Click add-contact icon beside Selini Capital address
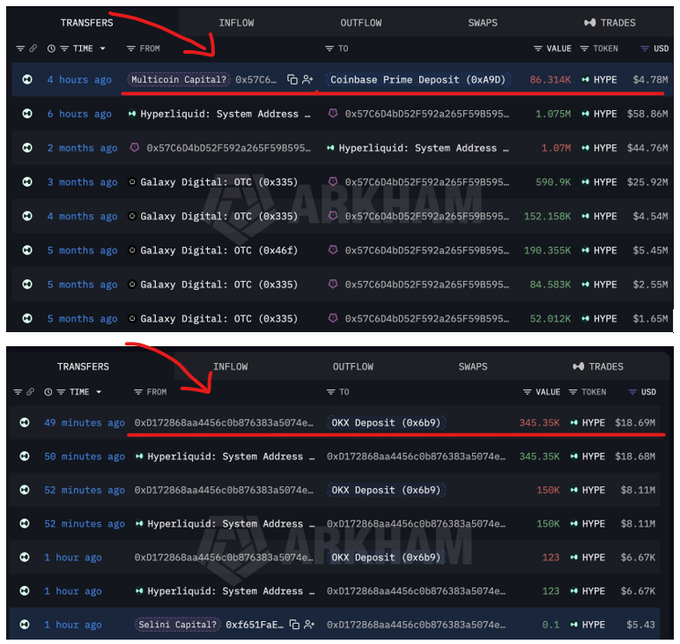This screenshot has width=680, height=644. (x=309, y=624)
